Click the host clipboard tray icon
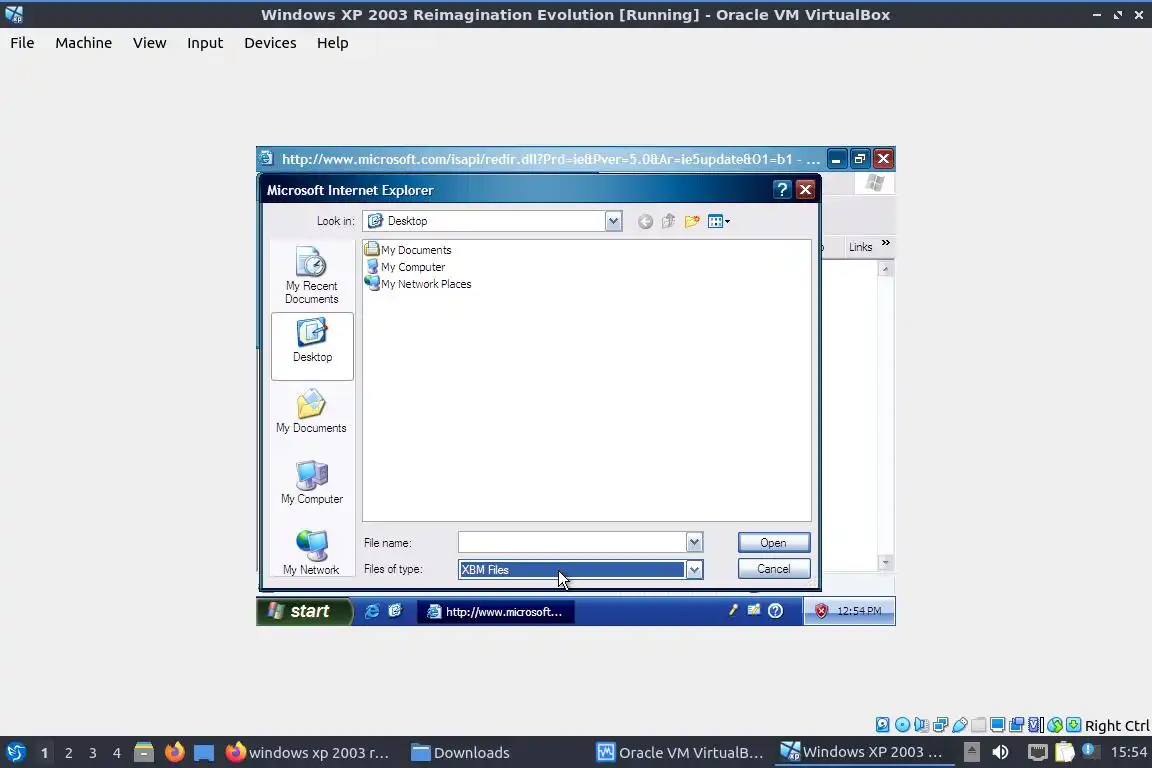The image size is (1152, 768). point(1065,752)
